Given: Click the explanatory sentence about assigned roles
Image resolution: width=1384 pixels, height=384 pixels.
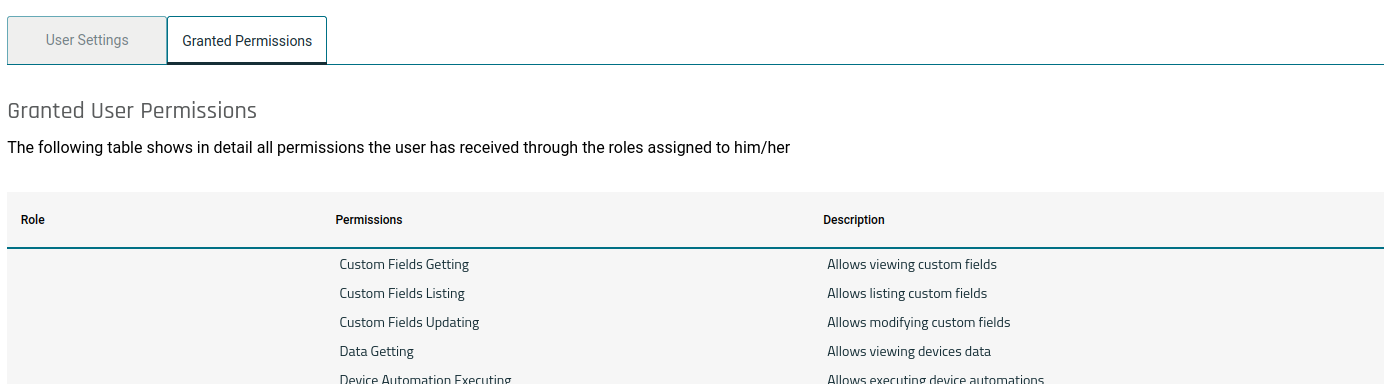Looking at the screenshot, I should click(x=399, y=148).
